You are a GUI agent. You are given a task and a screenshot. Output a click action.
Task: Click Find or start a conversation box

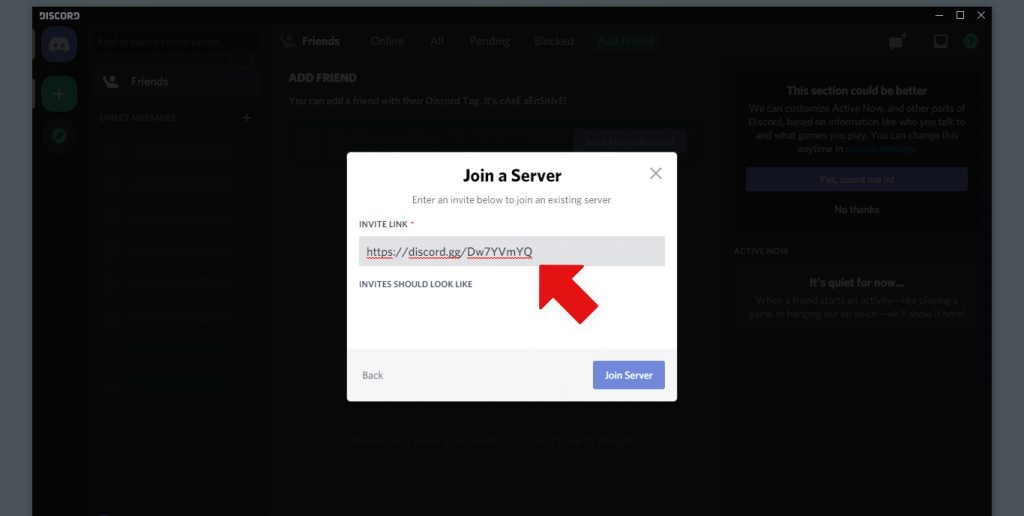tap(175, 41)
